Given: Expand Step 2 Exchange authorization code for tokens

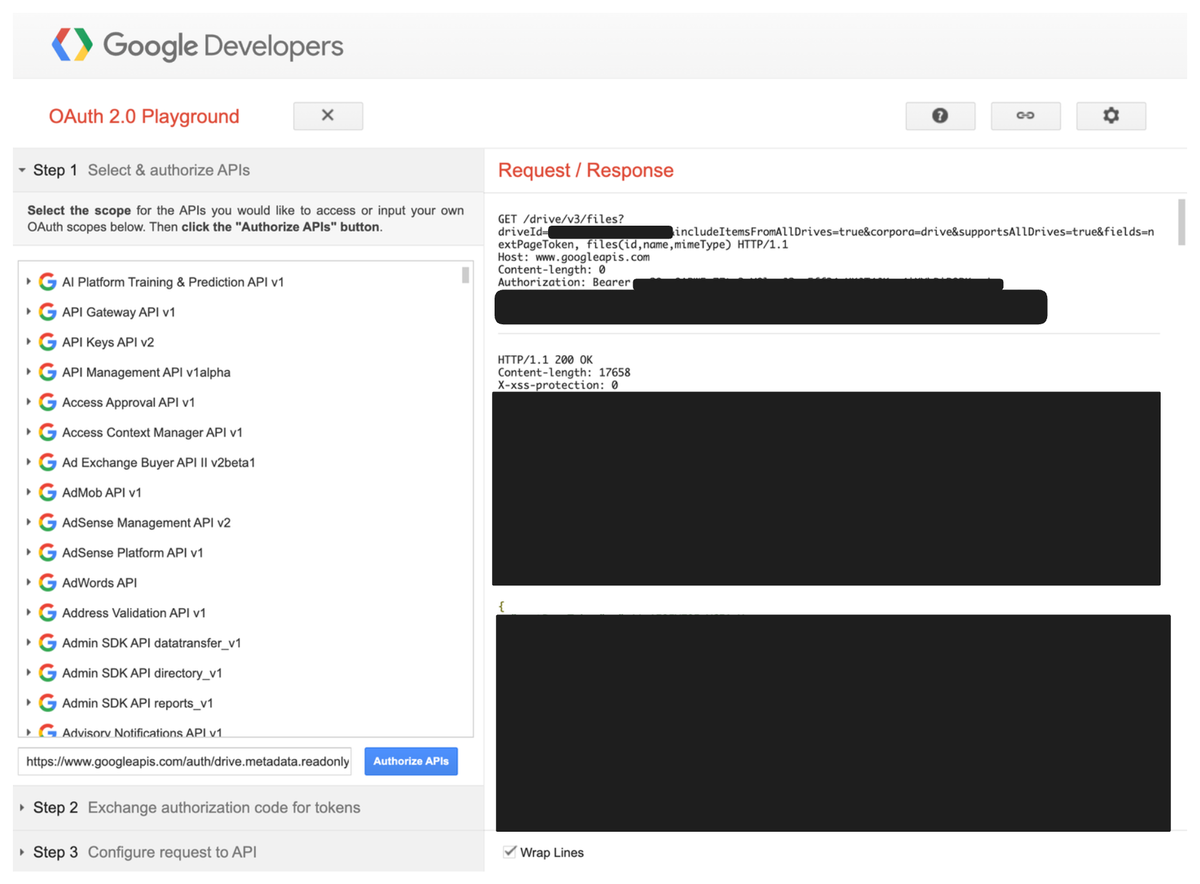Looking at the screenshot, I should pyautogui.click(x=248, y=807).
